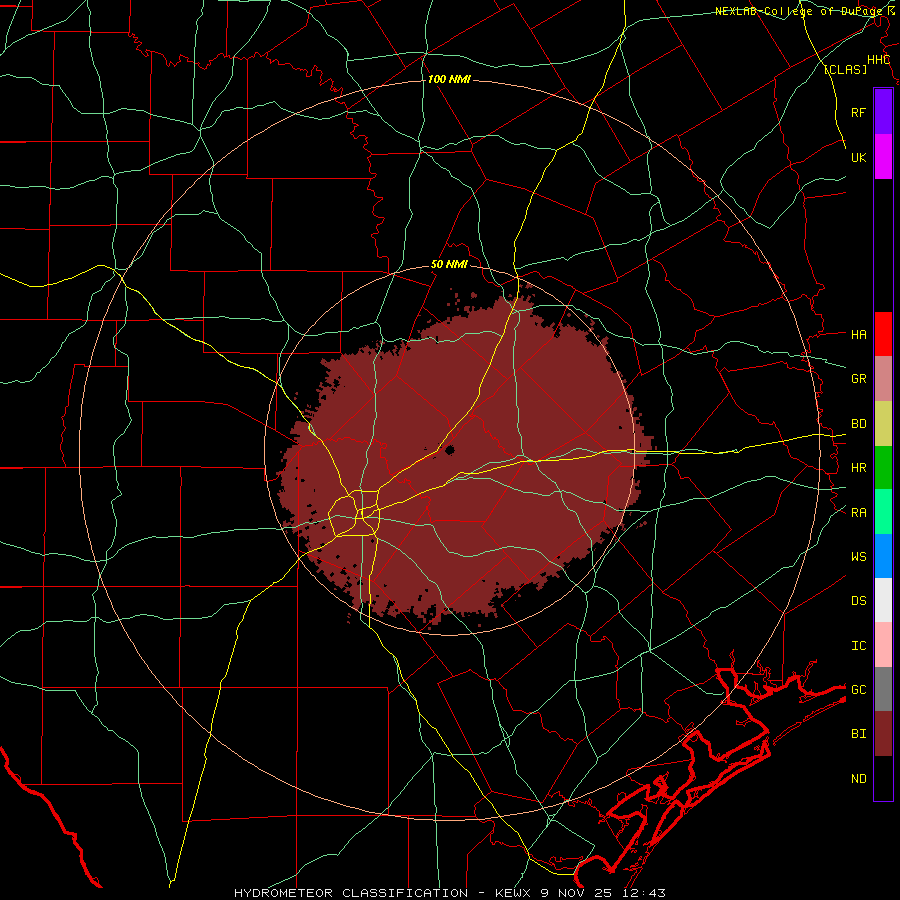Click the BD legend label
The width and height of the screenshot is (900, 900).
858,424
